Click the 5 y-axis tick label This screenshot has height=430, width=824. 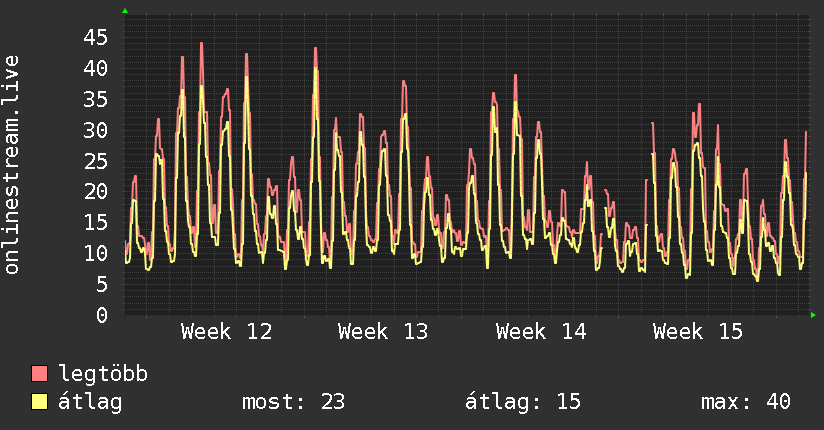(102, 284)
